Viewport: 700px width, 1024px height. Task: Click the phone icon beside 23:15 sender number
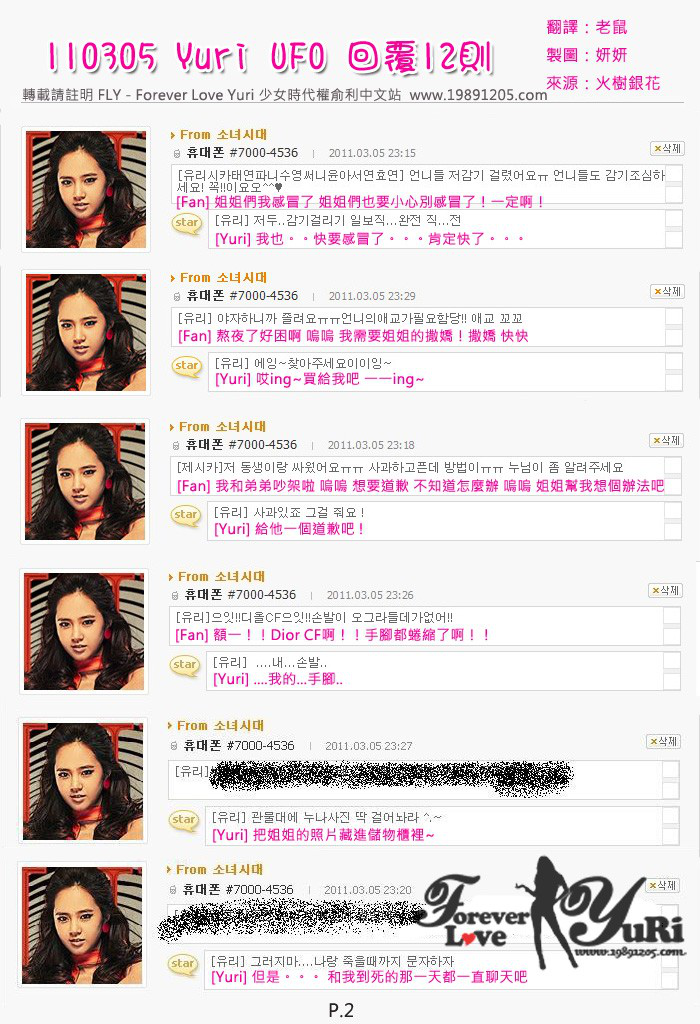(x=176, y=153)
